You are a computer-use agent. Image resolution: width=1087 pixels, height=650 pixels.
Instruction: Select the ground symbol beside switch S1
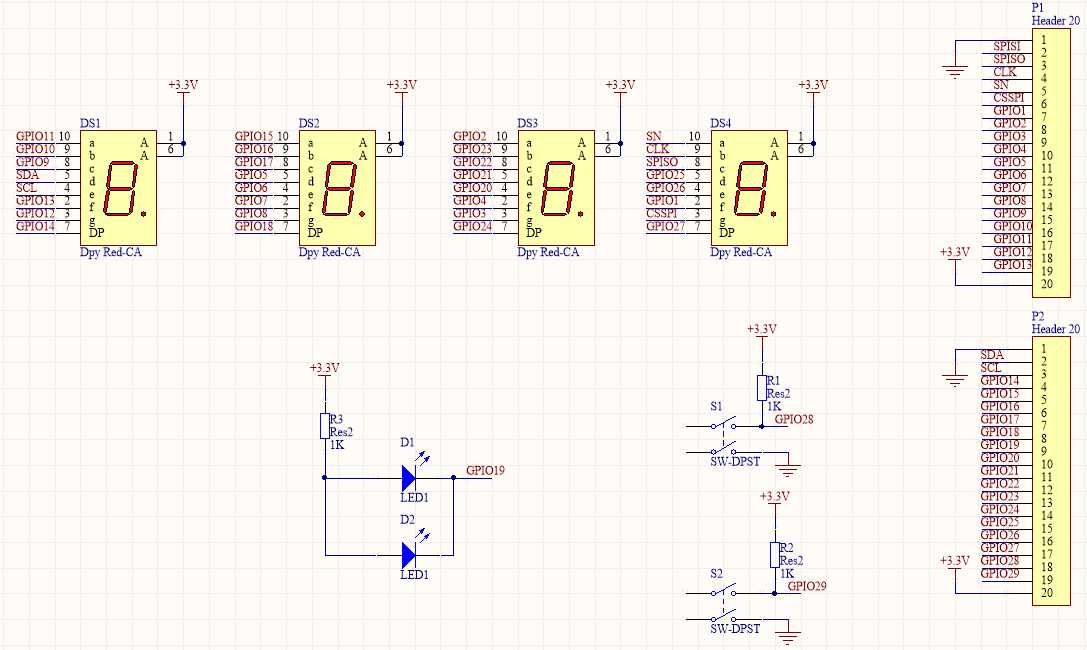(788, 471)
